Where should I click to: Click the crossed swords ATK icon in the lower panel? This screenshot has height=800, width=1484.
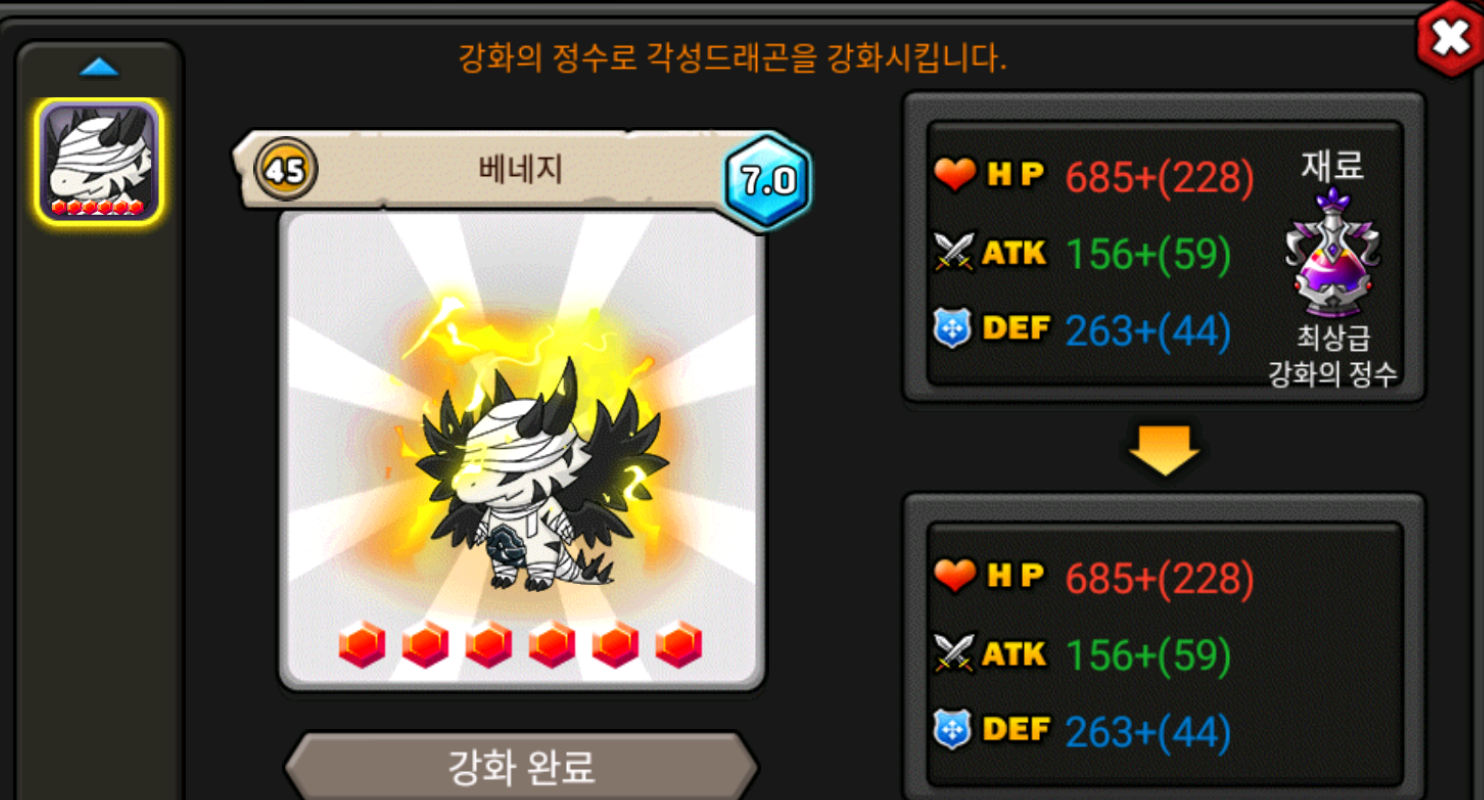pyautogui.click(x=954, y=653)
